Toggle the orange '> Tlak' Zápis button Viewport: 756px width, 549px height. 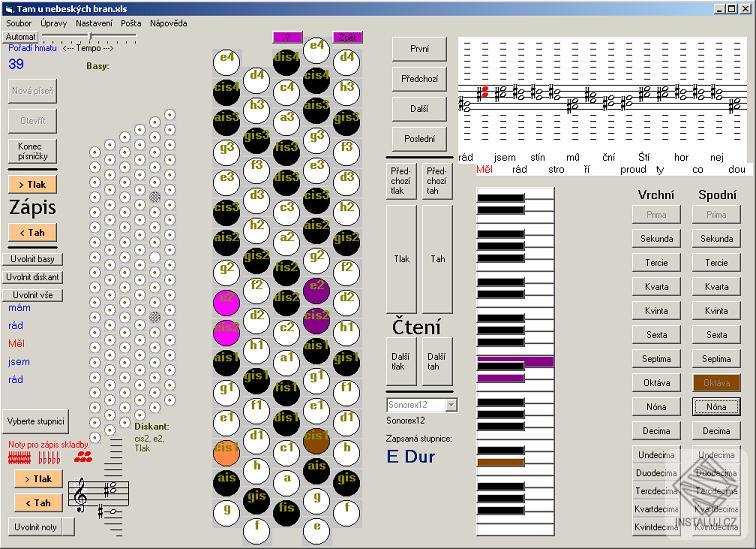tap(33, 184)
